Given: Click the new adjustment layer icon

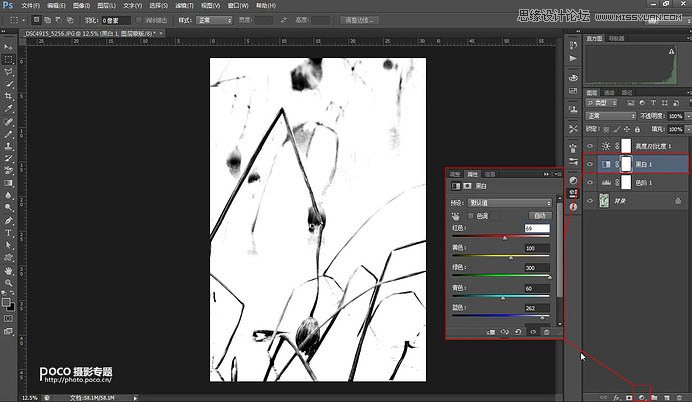Looking at the screenshot, I should click(x=639, y=396).
